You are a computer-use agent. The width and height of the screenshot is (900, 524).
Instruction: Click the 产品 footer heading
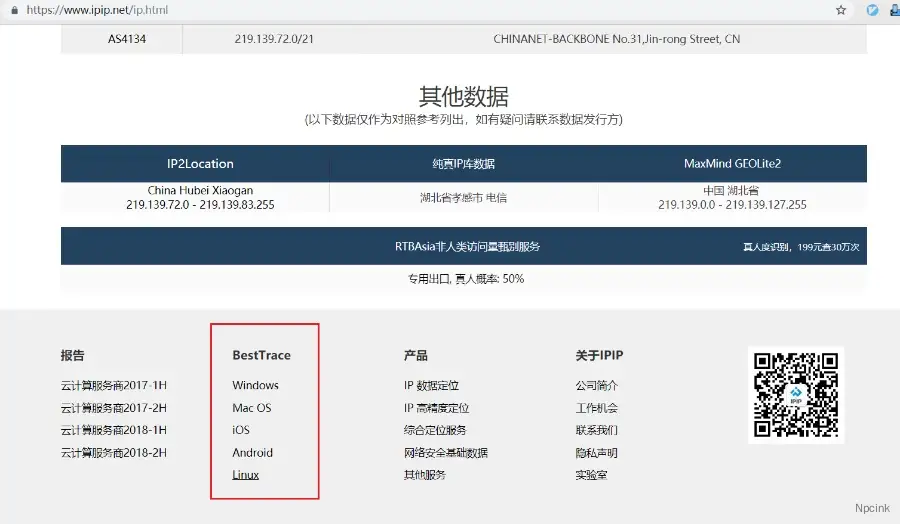[x=416, y=355]
